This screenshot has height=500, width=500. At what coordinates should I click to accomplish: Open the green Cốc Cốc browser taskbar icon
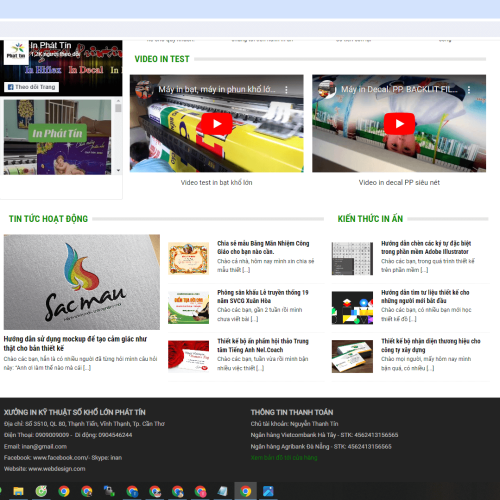[x=41, y=491]
